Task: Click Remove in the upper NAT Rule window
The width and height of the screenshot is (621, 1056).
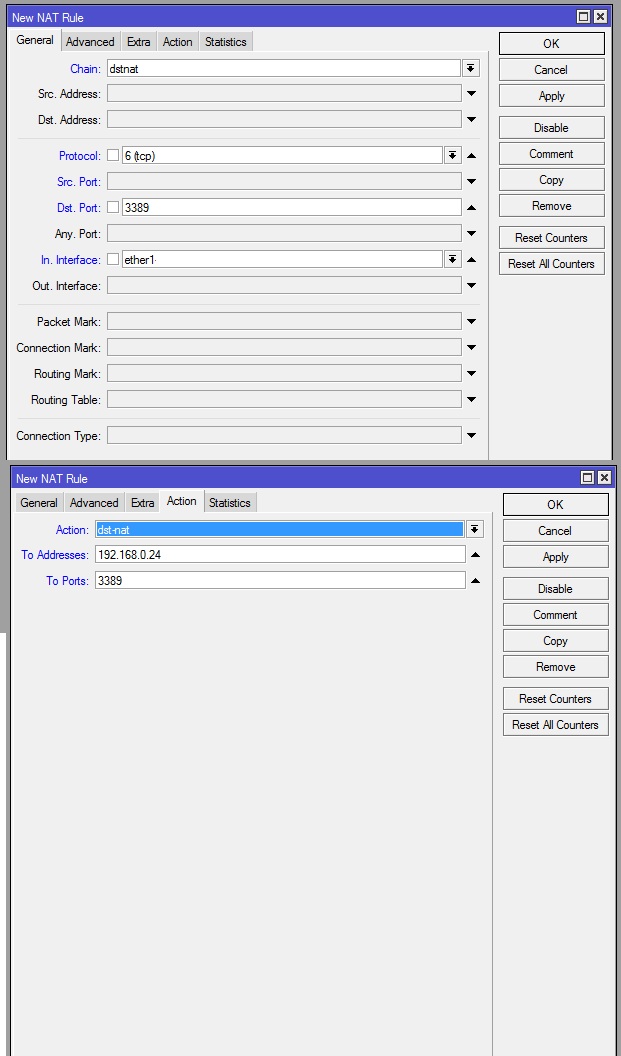Action: [552, 206]
